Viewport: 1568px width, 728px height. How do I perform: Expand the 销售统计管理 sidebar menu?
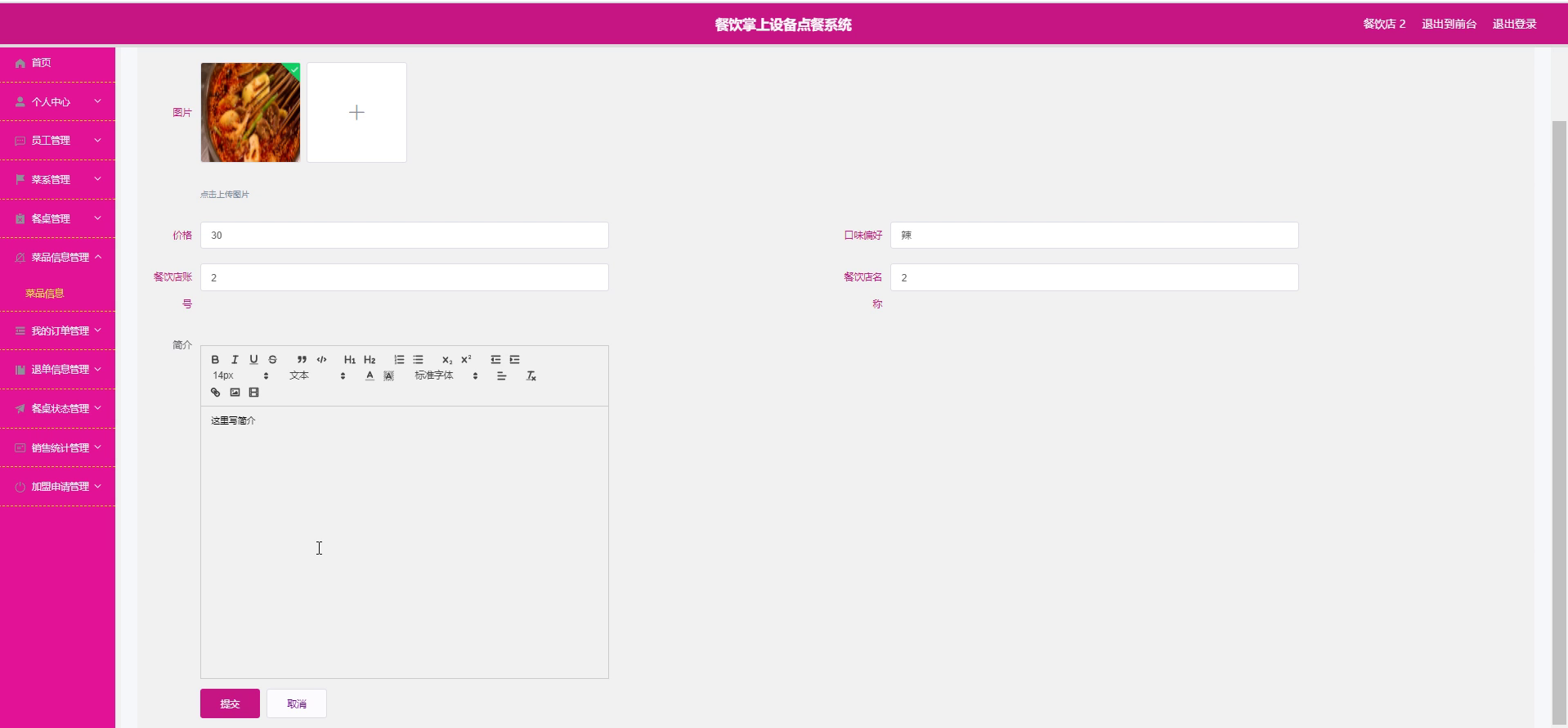(x=57, y=448)
